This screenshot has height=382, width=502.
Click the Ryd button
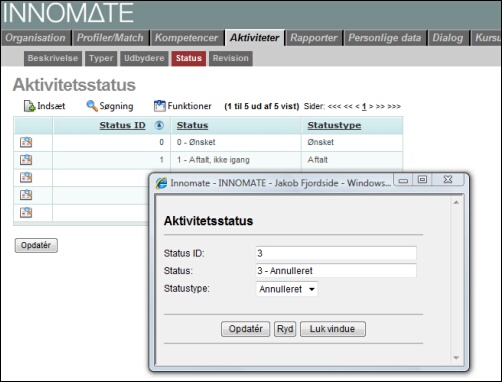pos(285,329)
